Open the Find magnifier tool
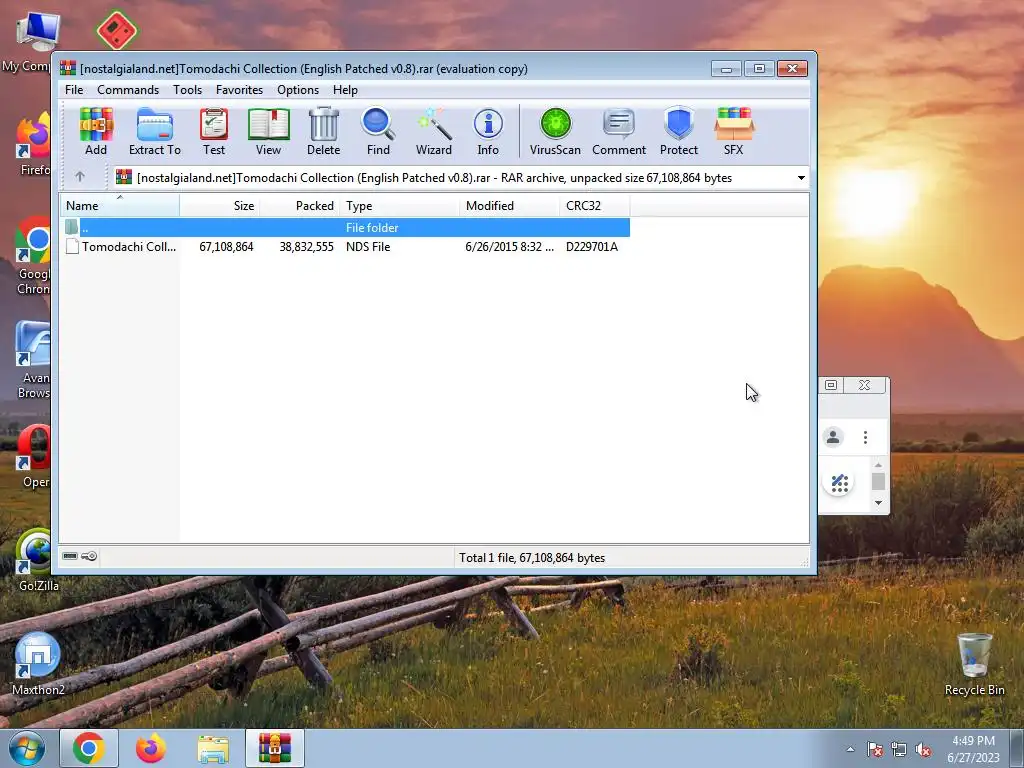Viewport: 1024px width, 768px height. (378, 131)
